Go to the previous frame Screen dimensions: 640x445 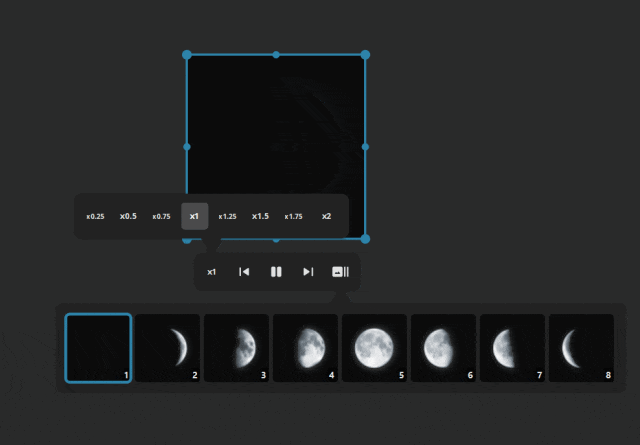pyautogui.click(x=244, y=272)
